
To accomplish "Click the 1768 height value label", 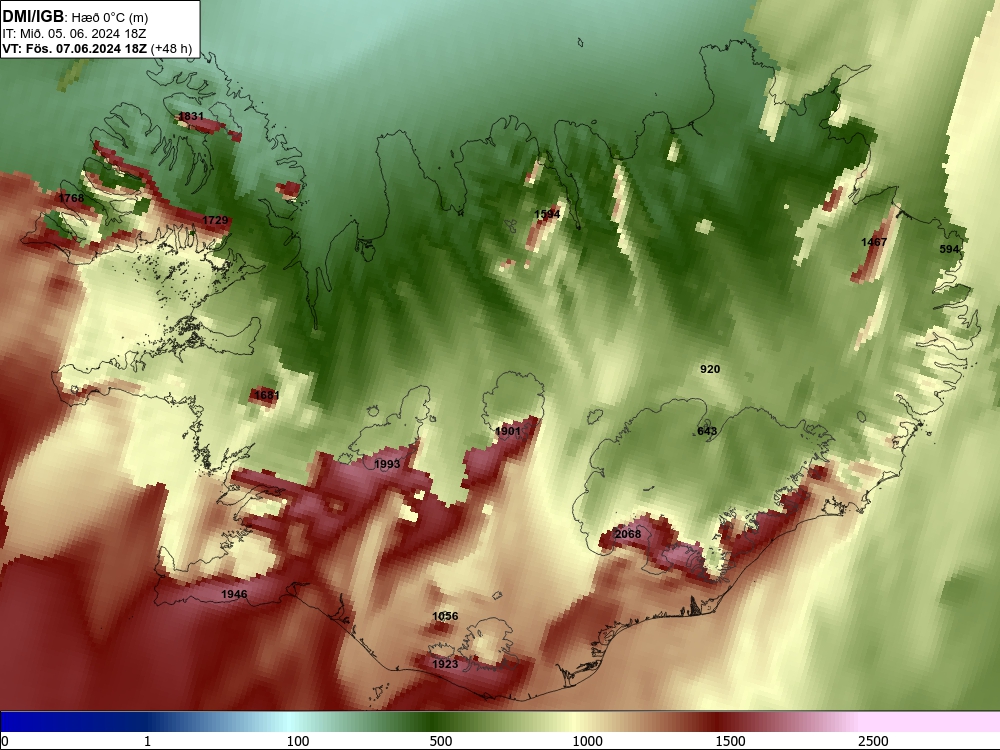I will 71,198.
